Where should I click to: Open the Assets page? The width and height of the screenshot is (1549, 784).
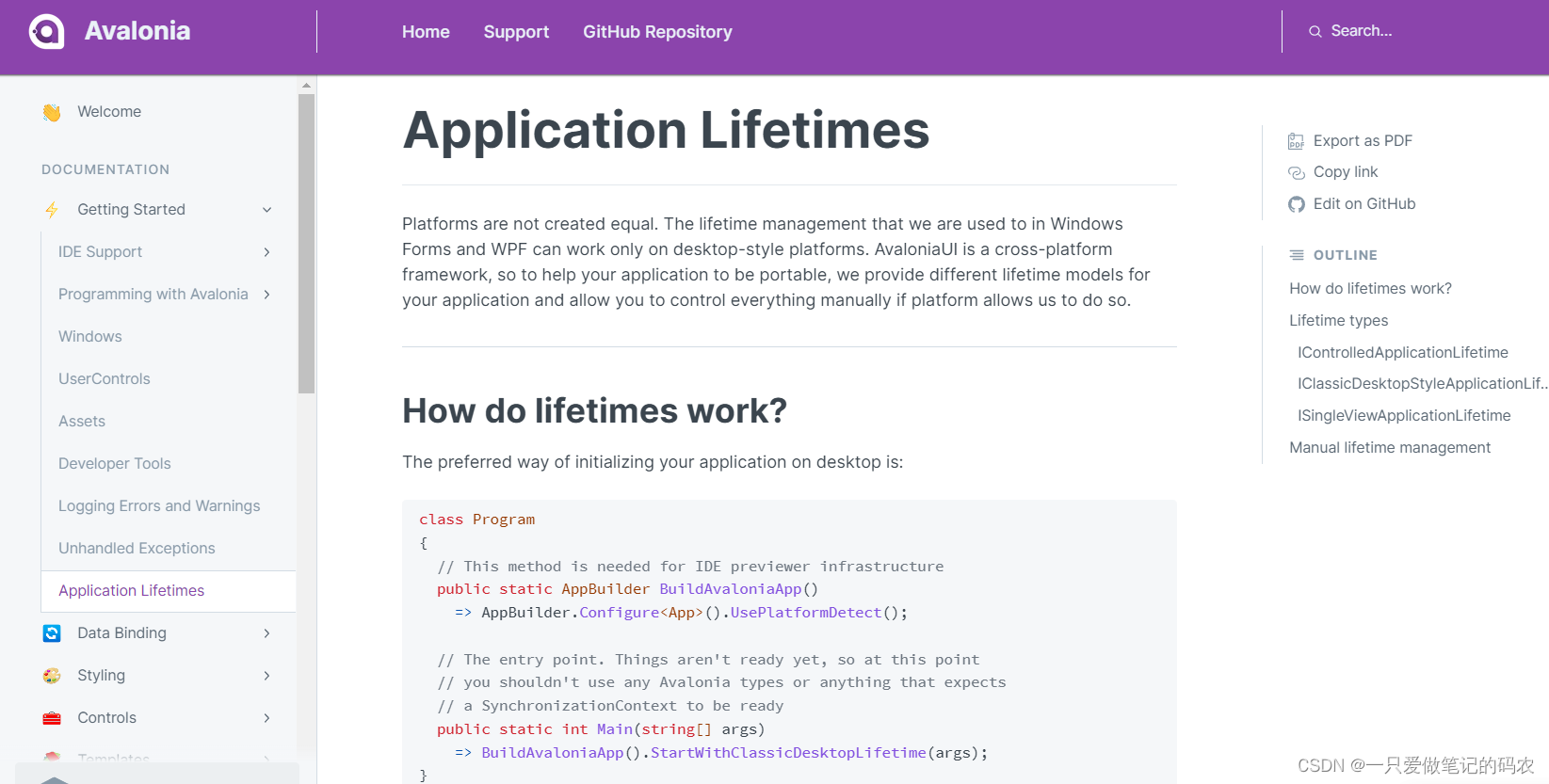[x=82, y=422]
